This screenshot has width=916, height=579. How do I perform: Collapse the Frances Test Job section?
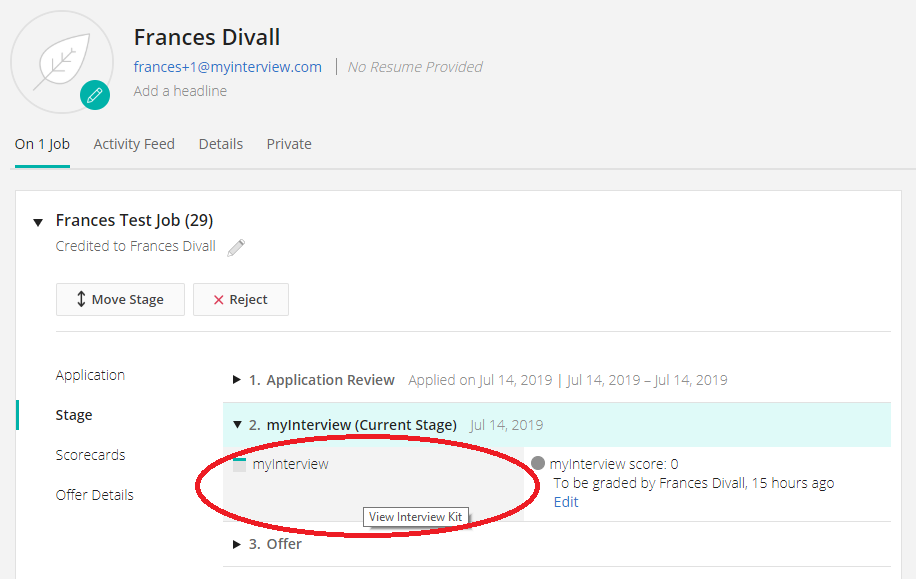click(x=38, y=221)
